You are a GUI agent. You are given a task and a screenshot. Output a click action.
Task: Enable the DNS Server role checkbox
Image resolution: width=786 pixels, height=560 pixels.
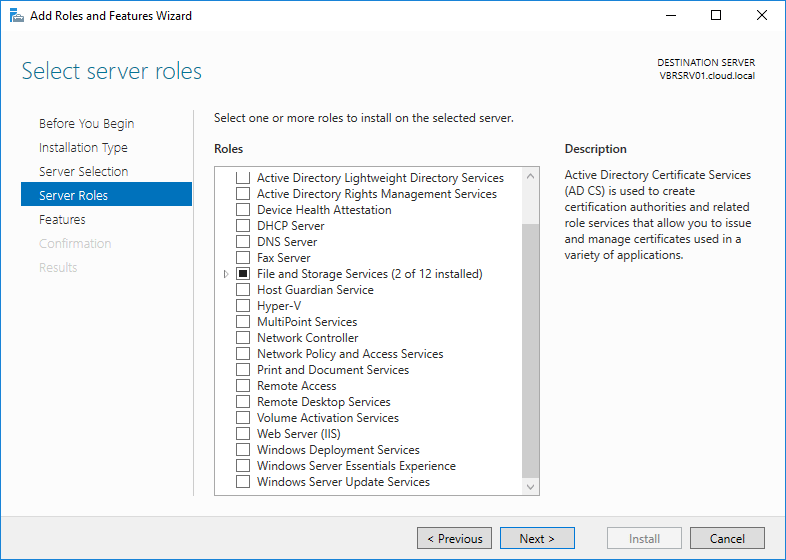pos(242,242)
